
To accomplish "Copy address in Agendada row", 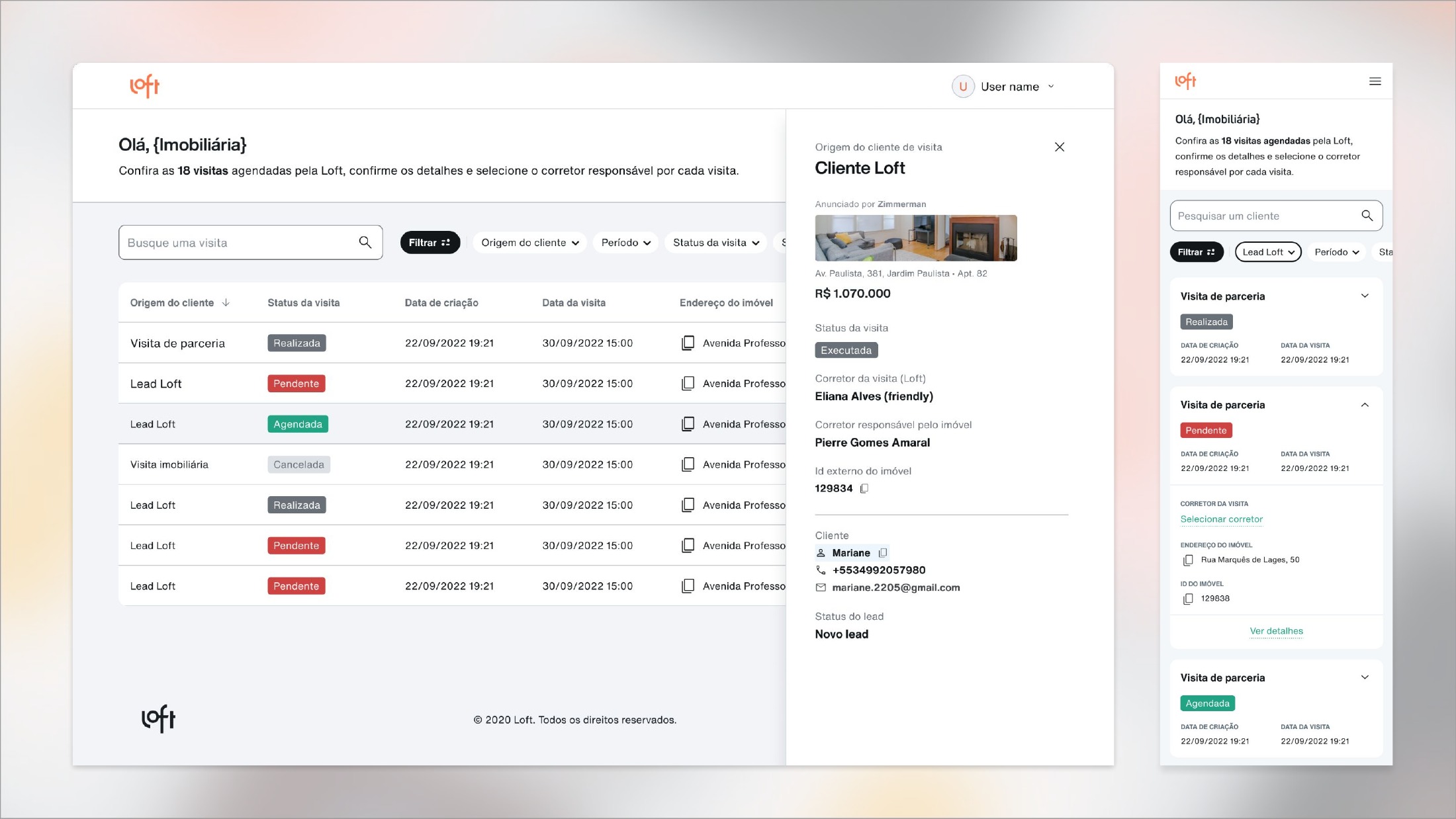I will (x=688, y=424).
